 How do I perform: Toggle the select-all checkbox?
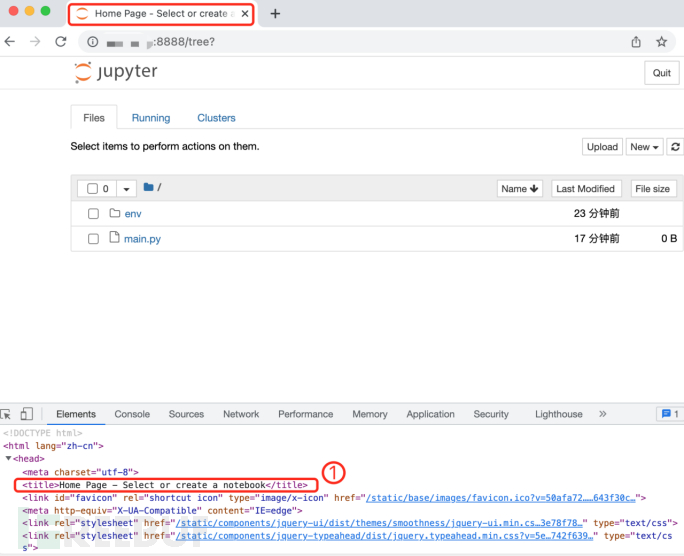[x=93, y=189]
